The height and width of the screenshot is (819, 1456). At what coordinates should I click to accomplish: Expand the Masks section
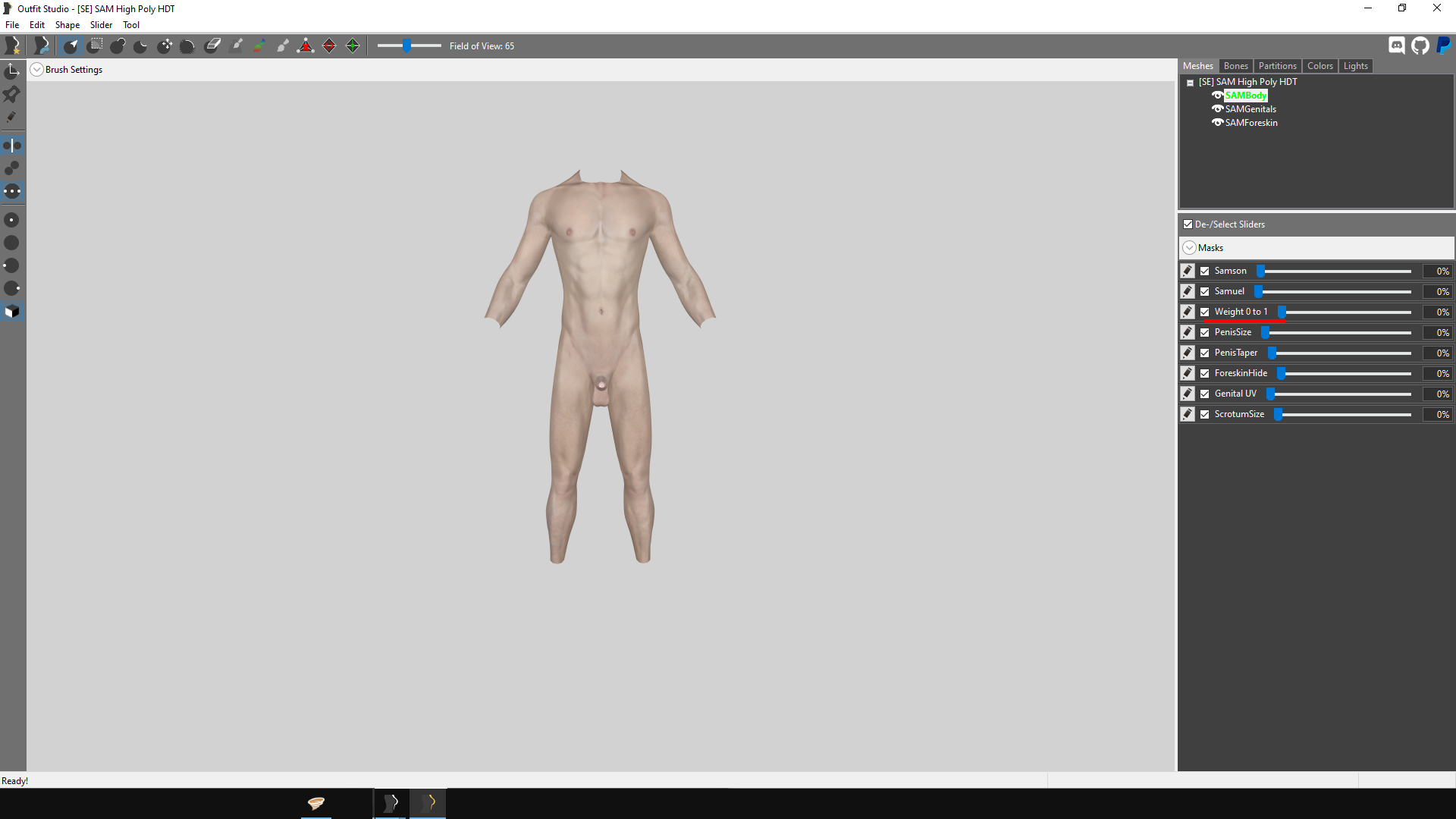[x=1189, y=248]
